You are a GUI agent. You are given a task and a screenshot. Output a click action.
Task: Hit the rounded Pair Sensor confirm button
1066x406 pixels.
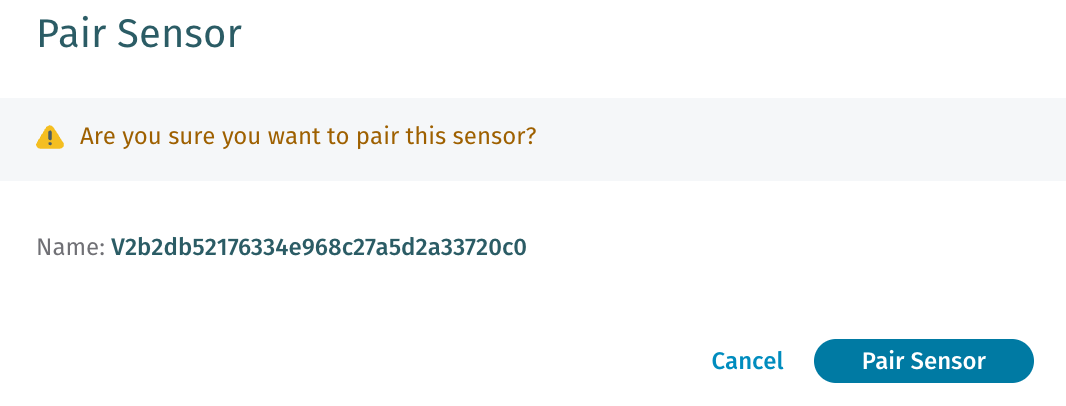(923, 361)
